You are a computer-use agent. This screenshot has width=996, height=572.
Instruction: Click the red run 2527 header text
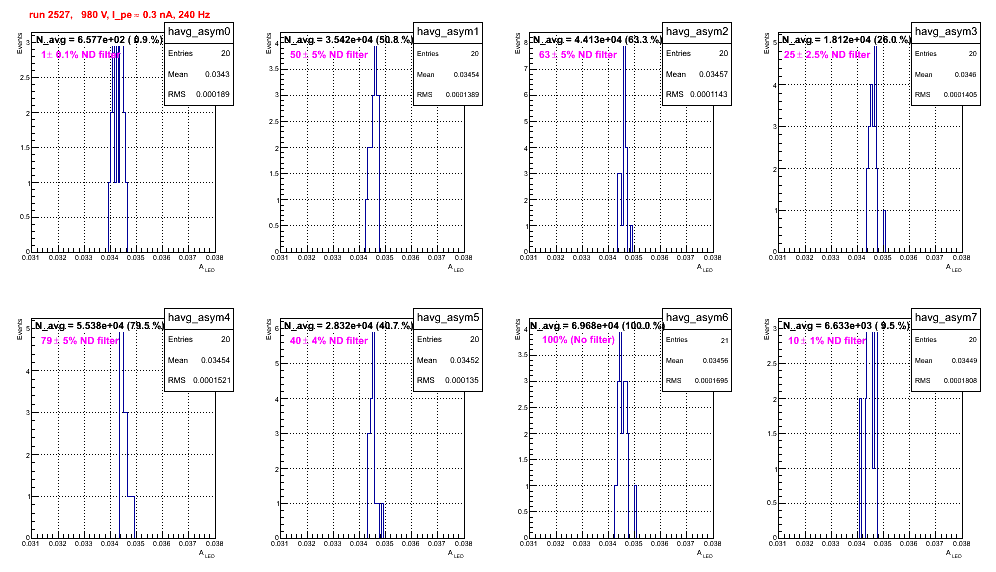119,14
